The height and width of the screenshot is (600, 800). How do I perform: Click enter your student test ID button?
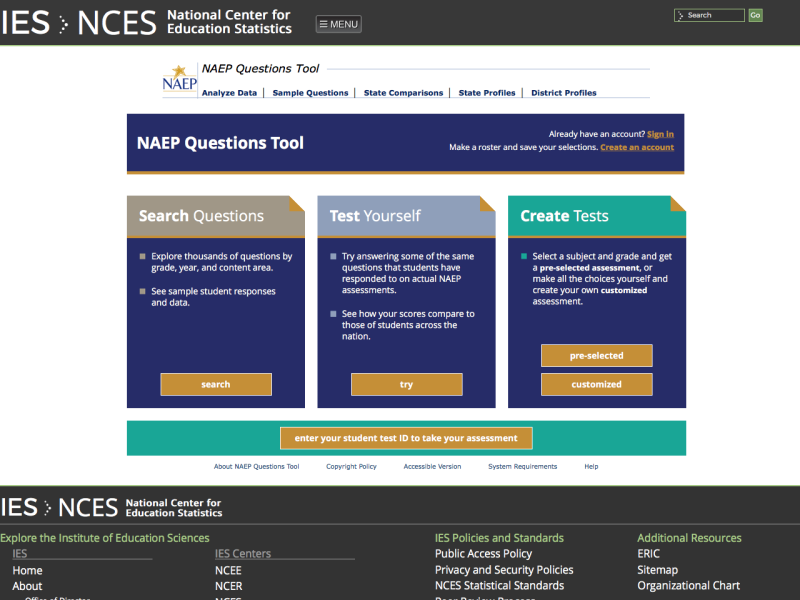[x=406, y=438]
